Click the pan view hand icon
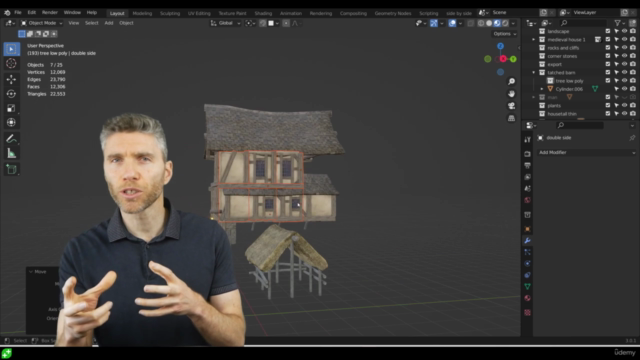640x360 pixels. click(511, 94)
